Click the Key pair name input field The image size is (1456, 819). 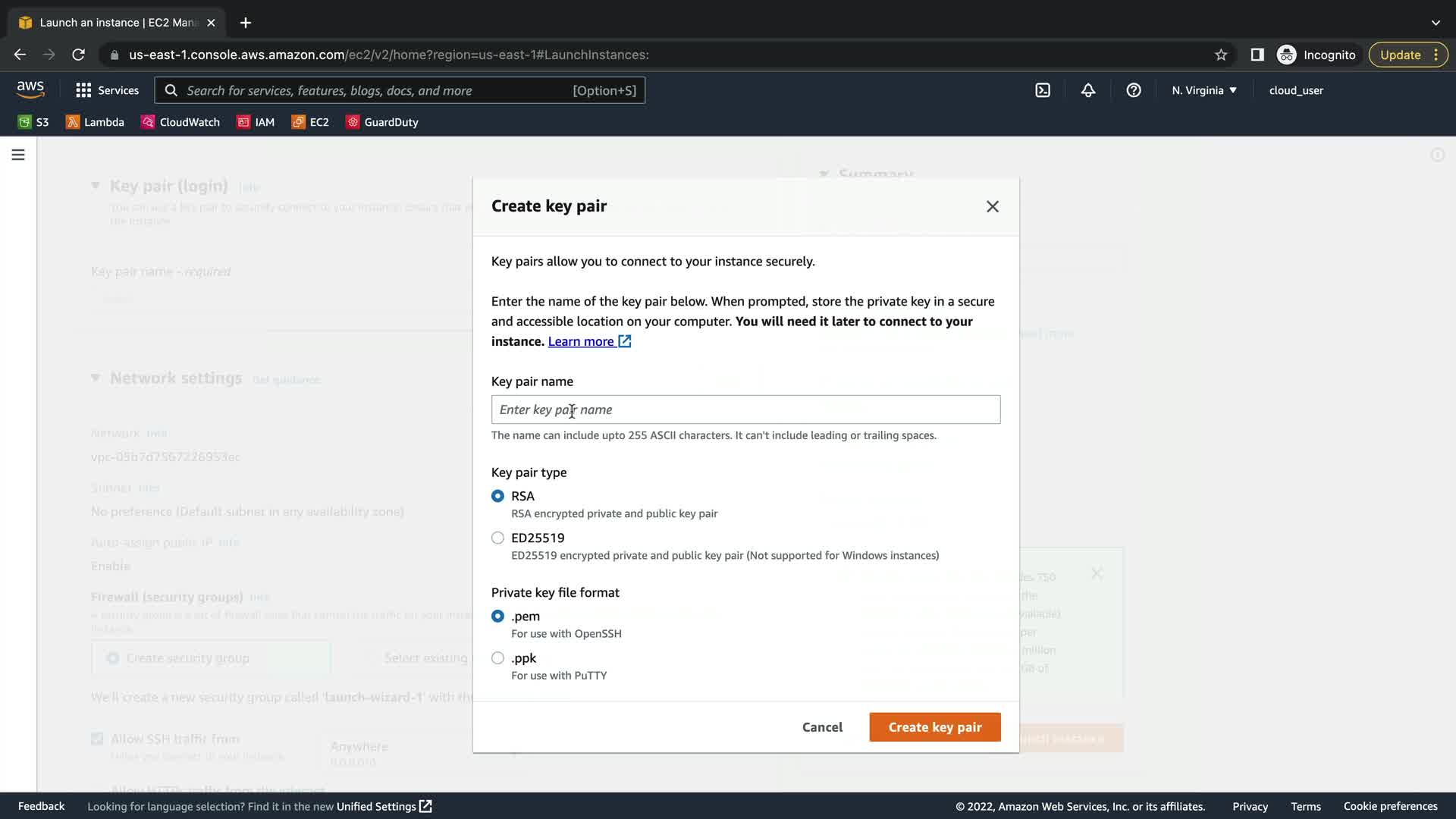[745, 409]
